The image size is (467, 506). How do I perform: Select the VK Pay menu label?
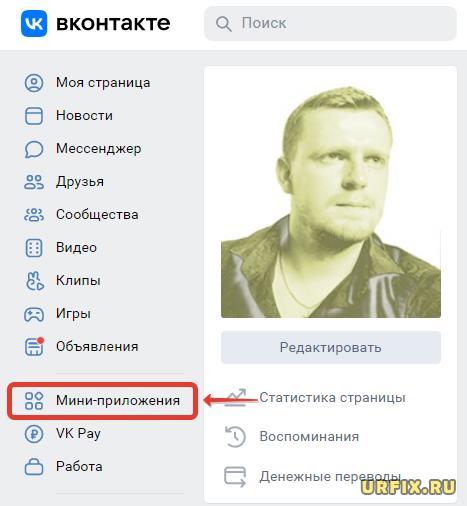(78, 434)
